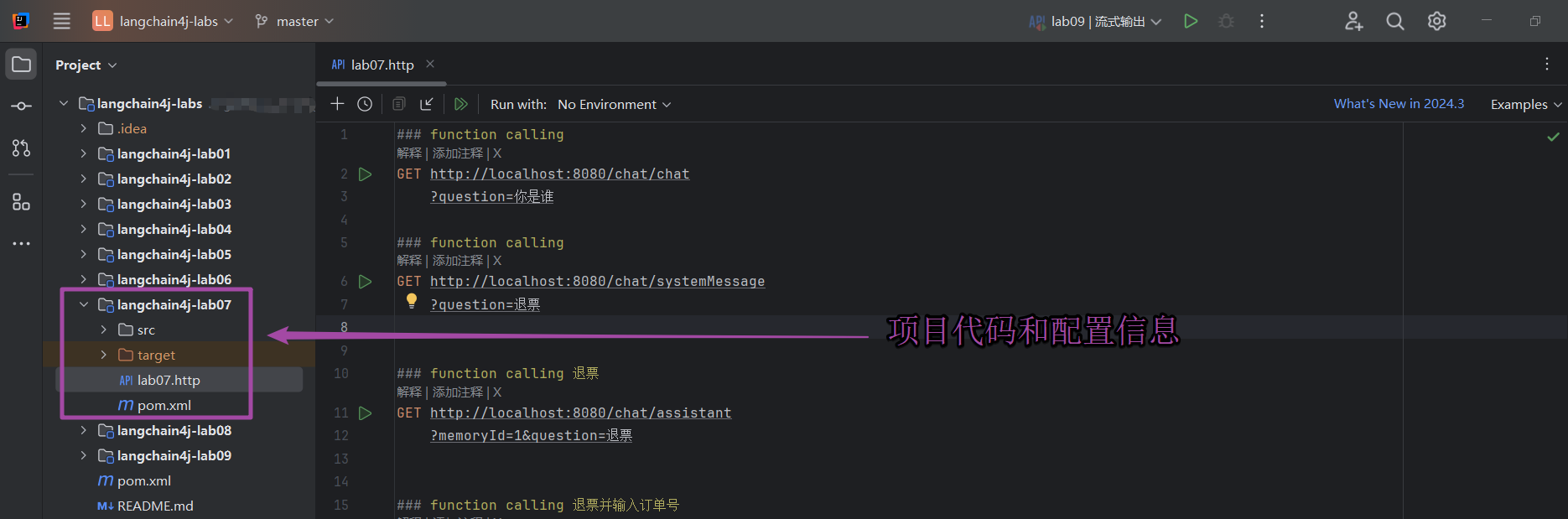
Task: Collapse the langchain4j-labs root node
Action: (64, 103)
